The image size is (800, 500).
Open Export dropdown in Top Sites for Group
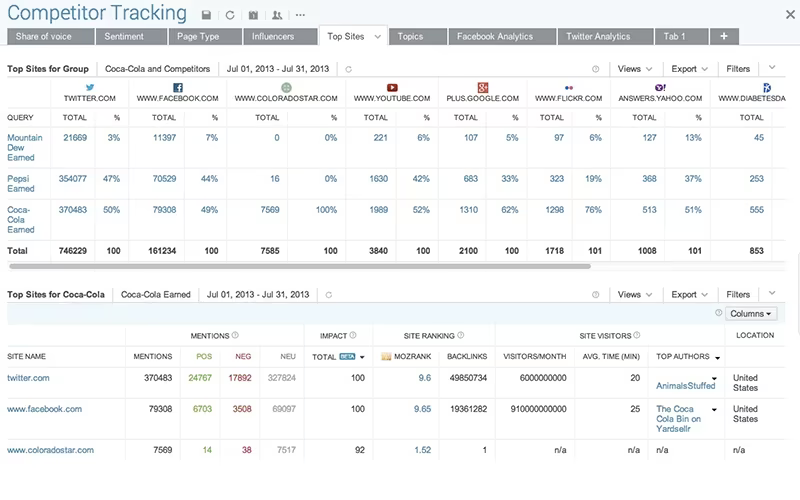coord(689,69)
